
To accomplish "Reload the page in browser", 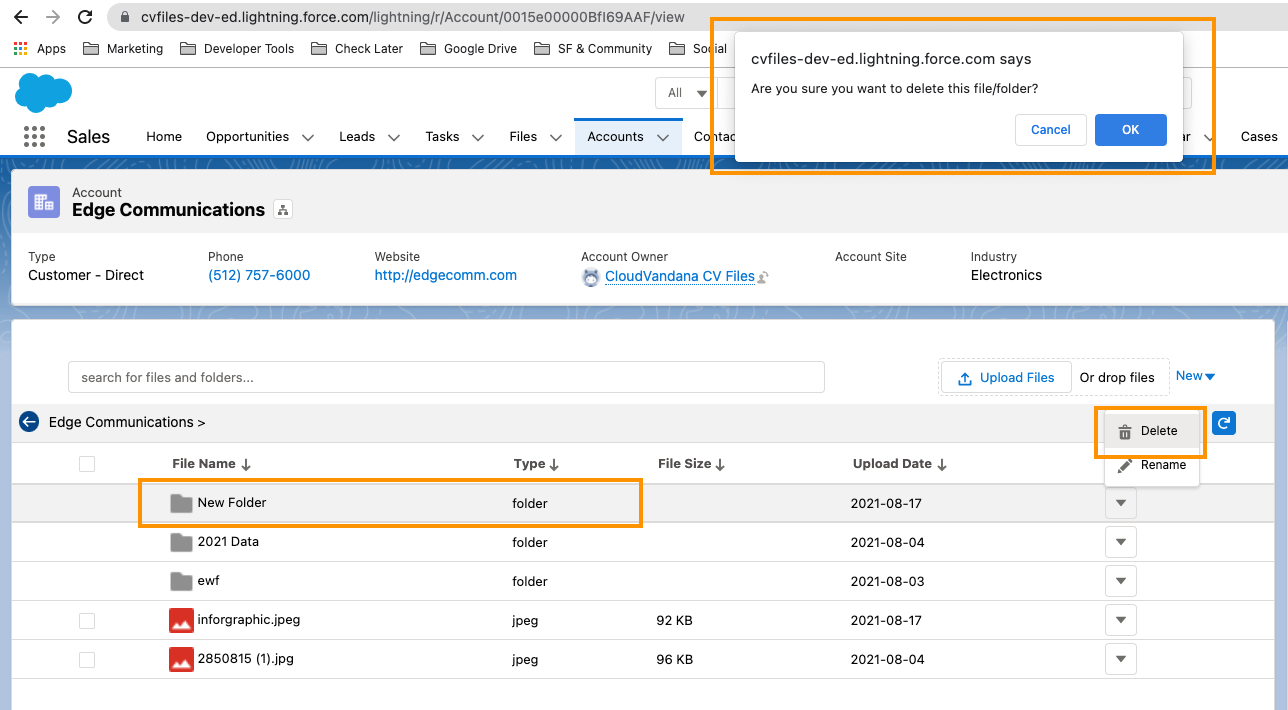I will coord(85,17).
